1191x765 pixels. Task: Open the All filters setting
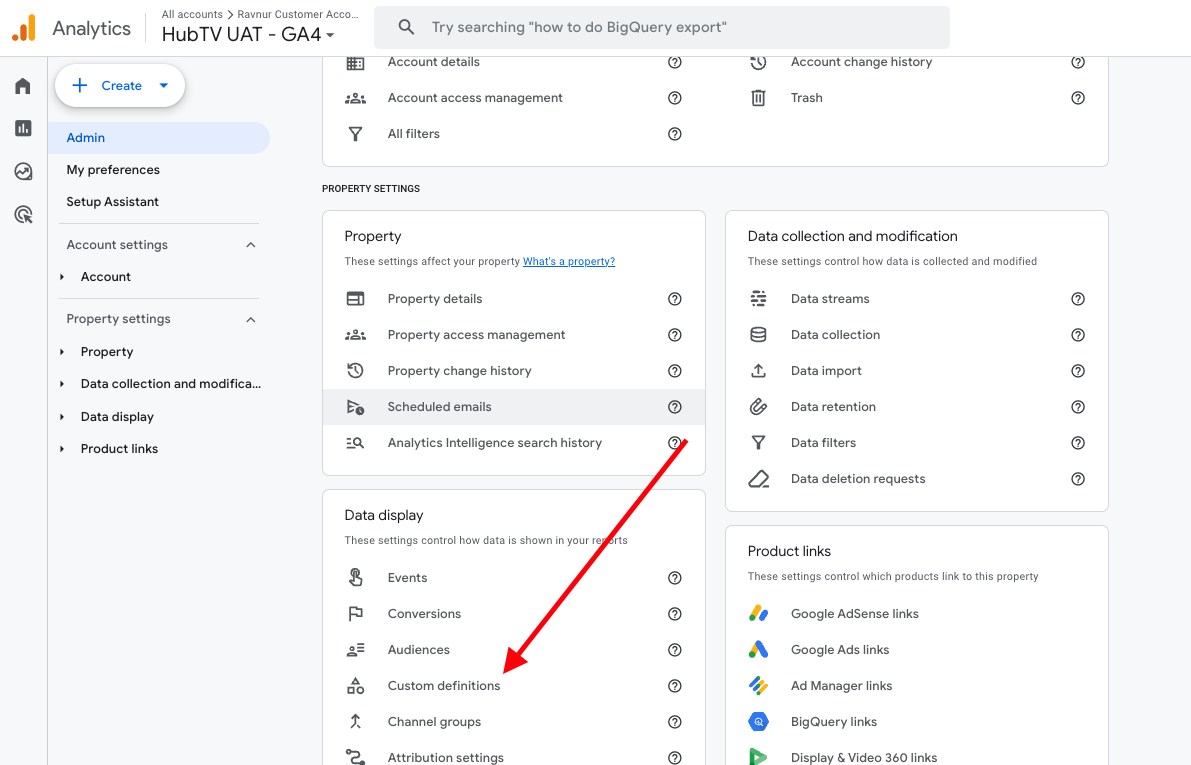pyautogui.click(x=513, y=134)
